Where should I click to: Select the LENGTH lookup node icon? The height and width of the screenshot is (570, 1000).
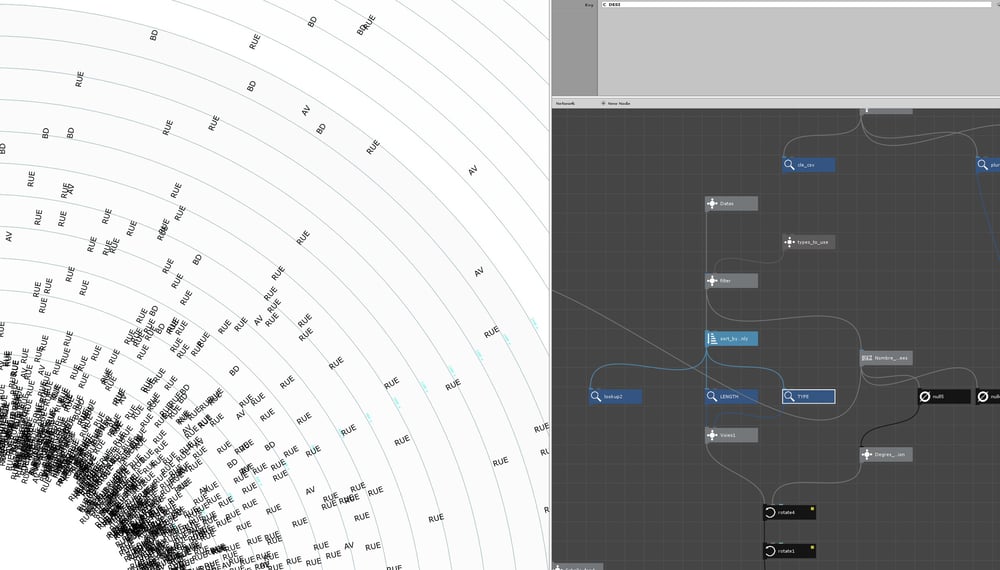(712, 397)
